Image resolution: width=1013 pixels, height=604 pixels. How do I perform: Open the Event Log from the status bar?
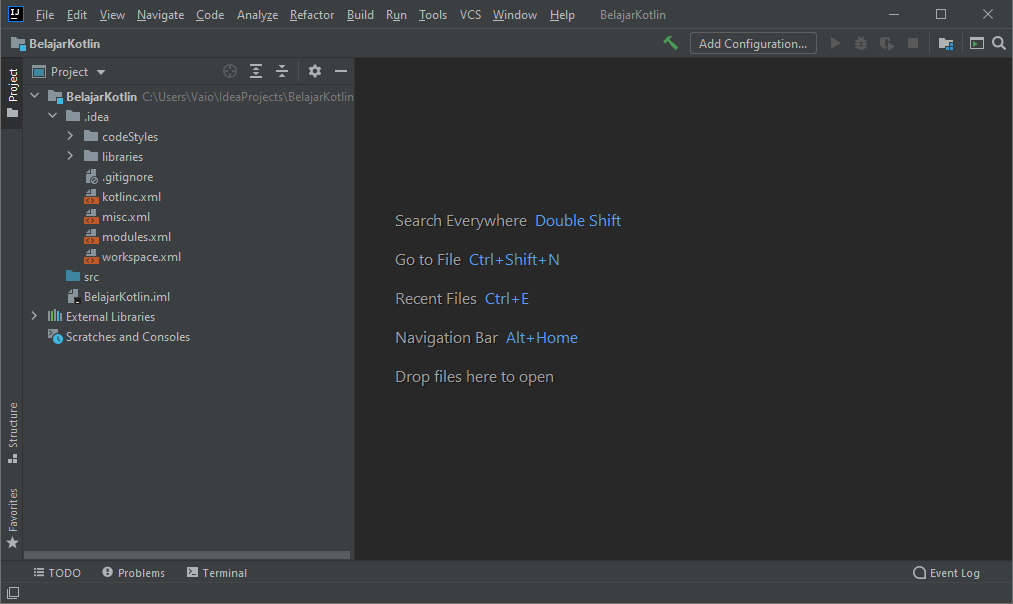click(x=946, y=572)
